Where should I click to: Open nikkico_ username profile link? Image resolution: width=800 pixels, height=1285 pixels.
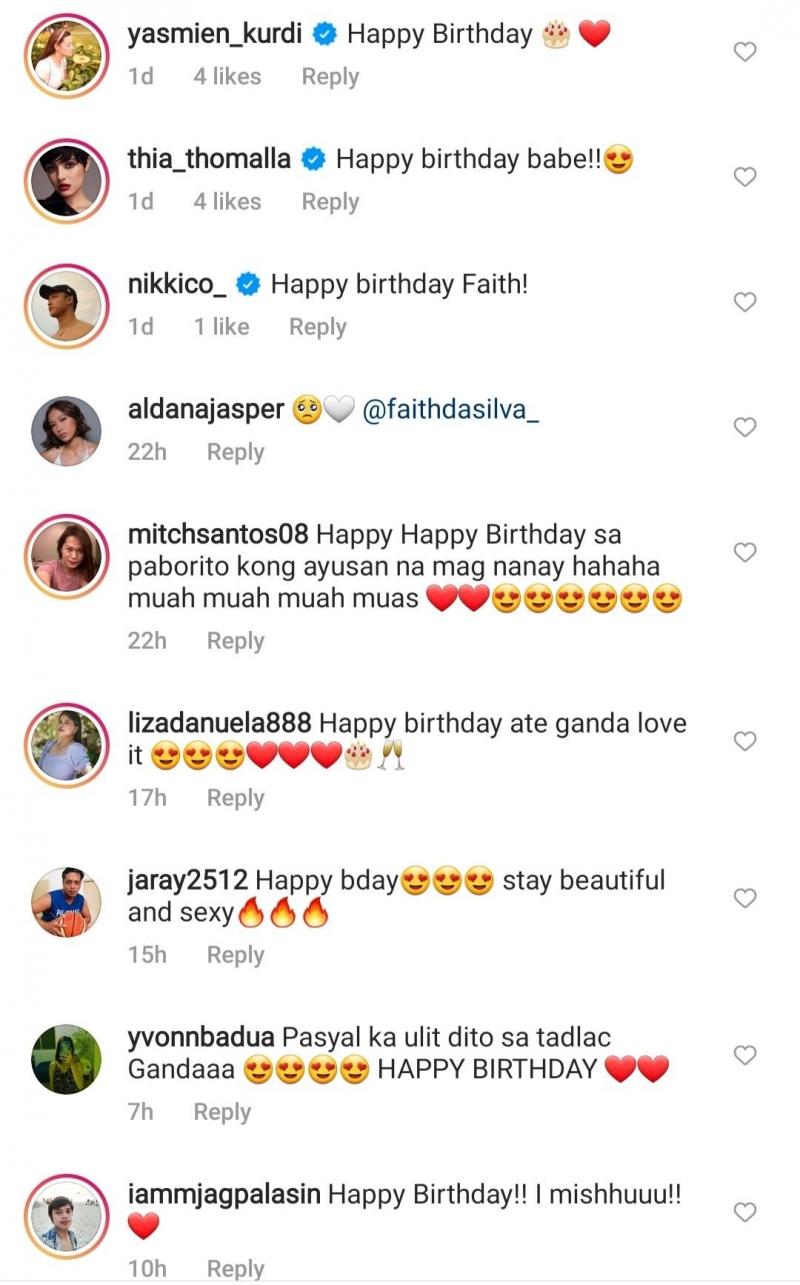click(178, 285)
